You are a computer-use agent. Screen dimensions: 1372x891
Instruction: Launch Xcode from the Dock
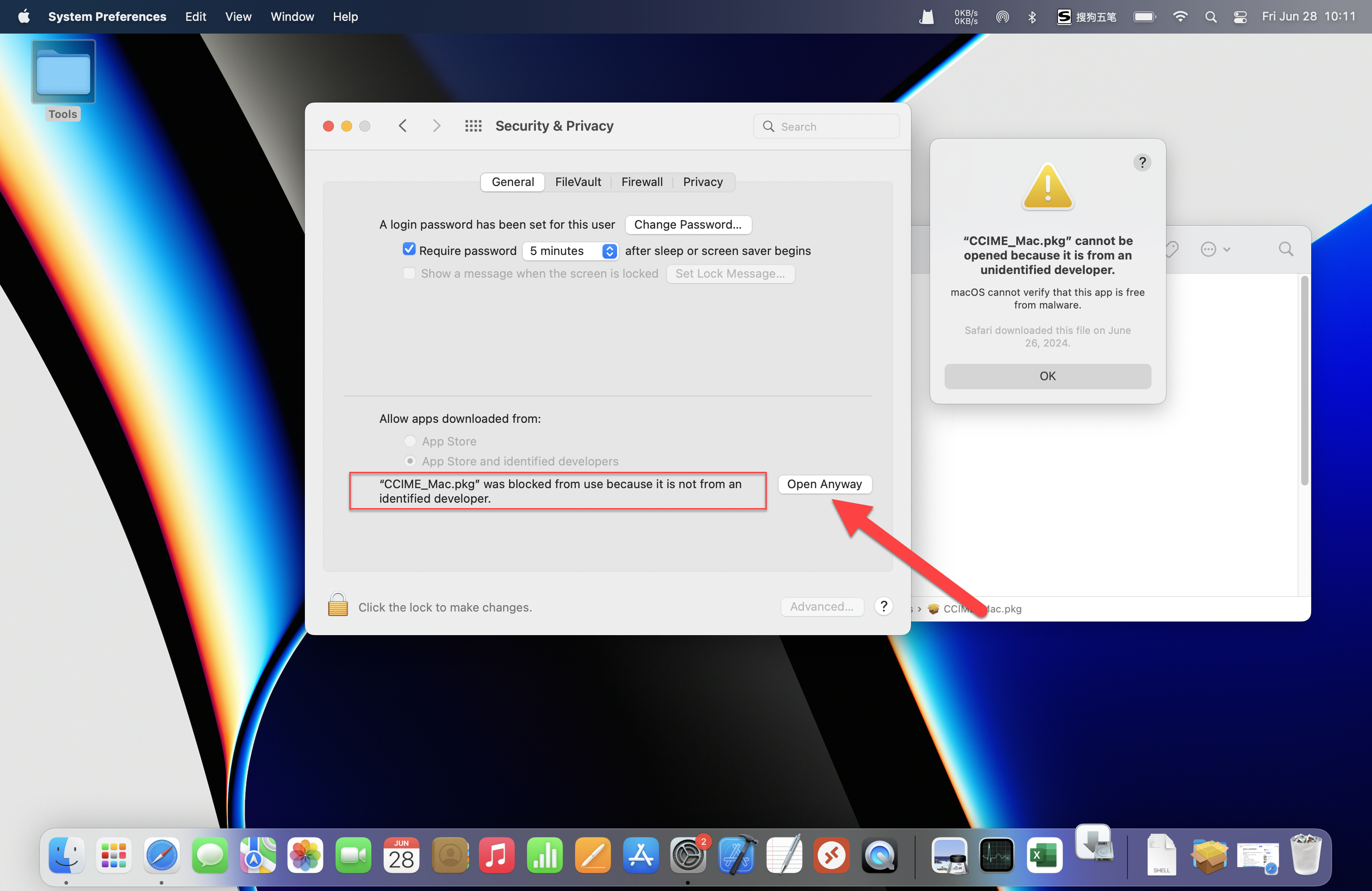(x=736, y=855)
